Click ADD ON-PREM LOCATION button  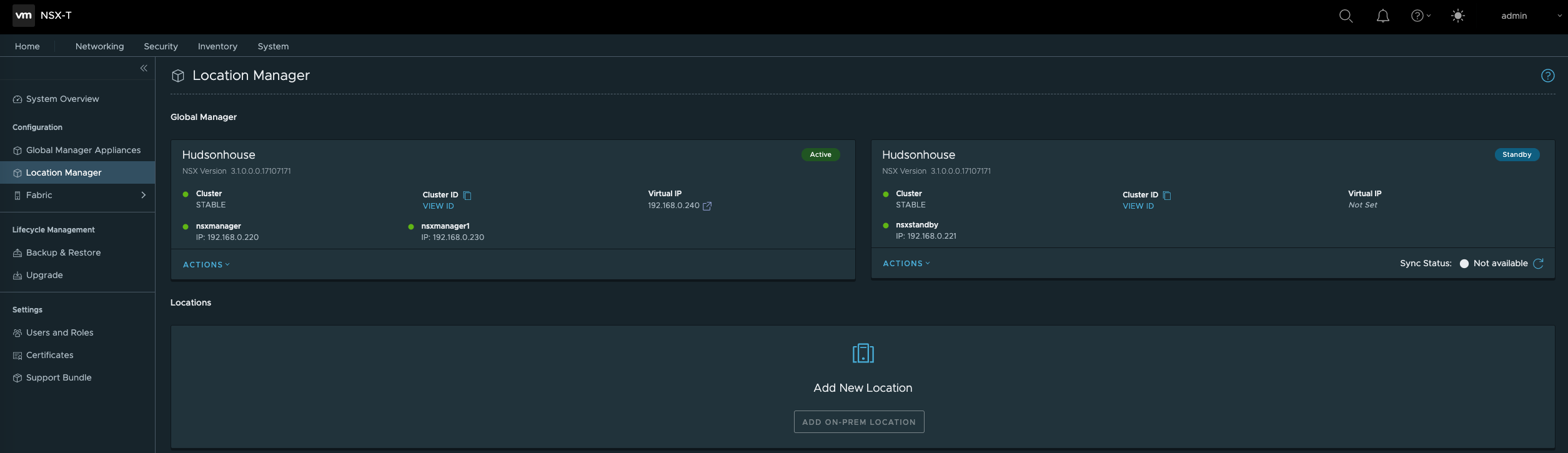859,422
